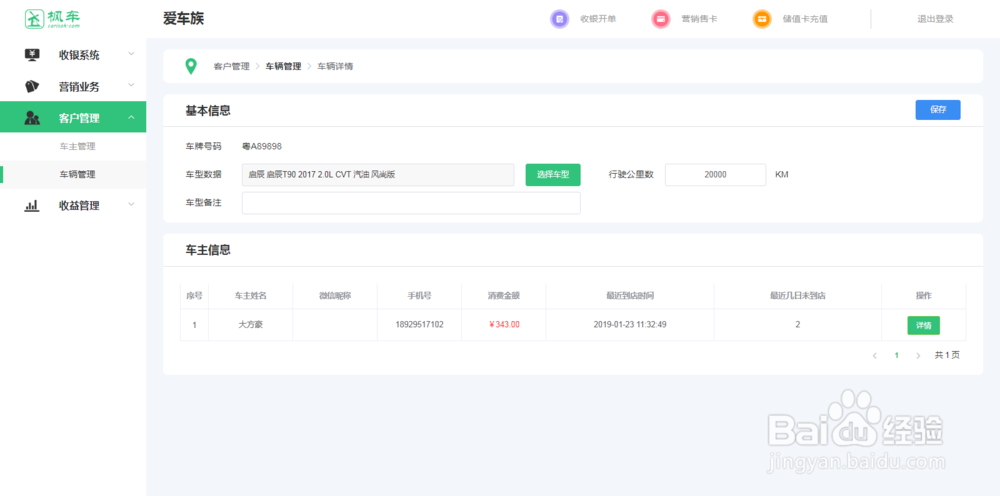Click the purple 收银开单 icon
1000x496 pixels.
[559, 19]
